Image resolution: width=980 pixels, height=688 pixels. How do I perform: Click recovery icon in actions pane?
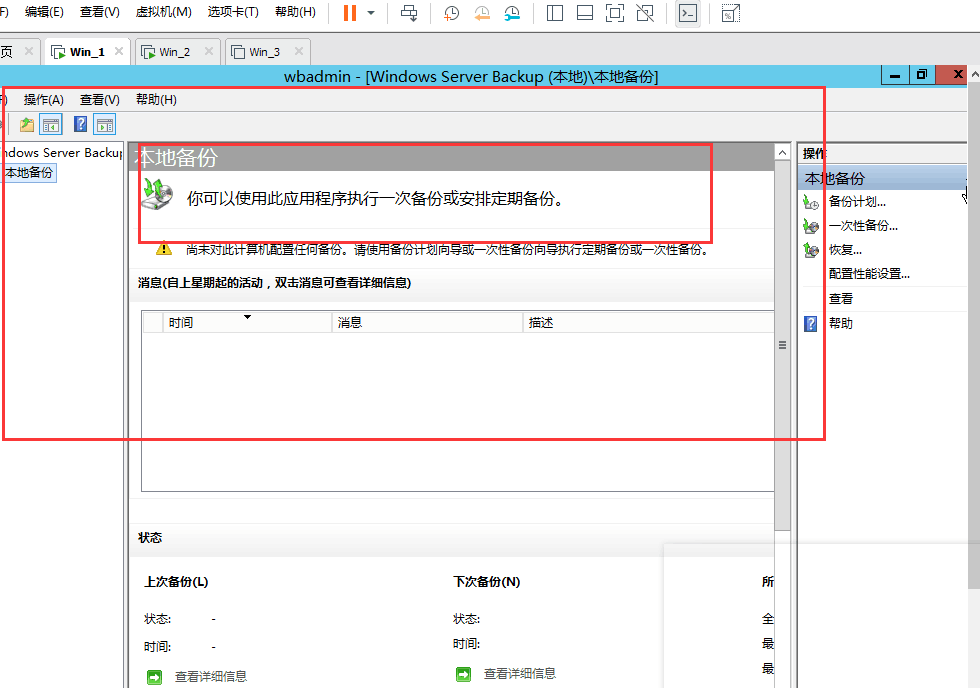coord(811,251)
